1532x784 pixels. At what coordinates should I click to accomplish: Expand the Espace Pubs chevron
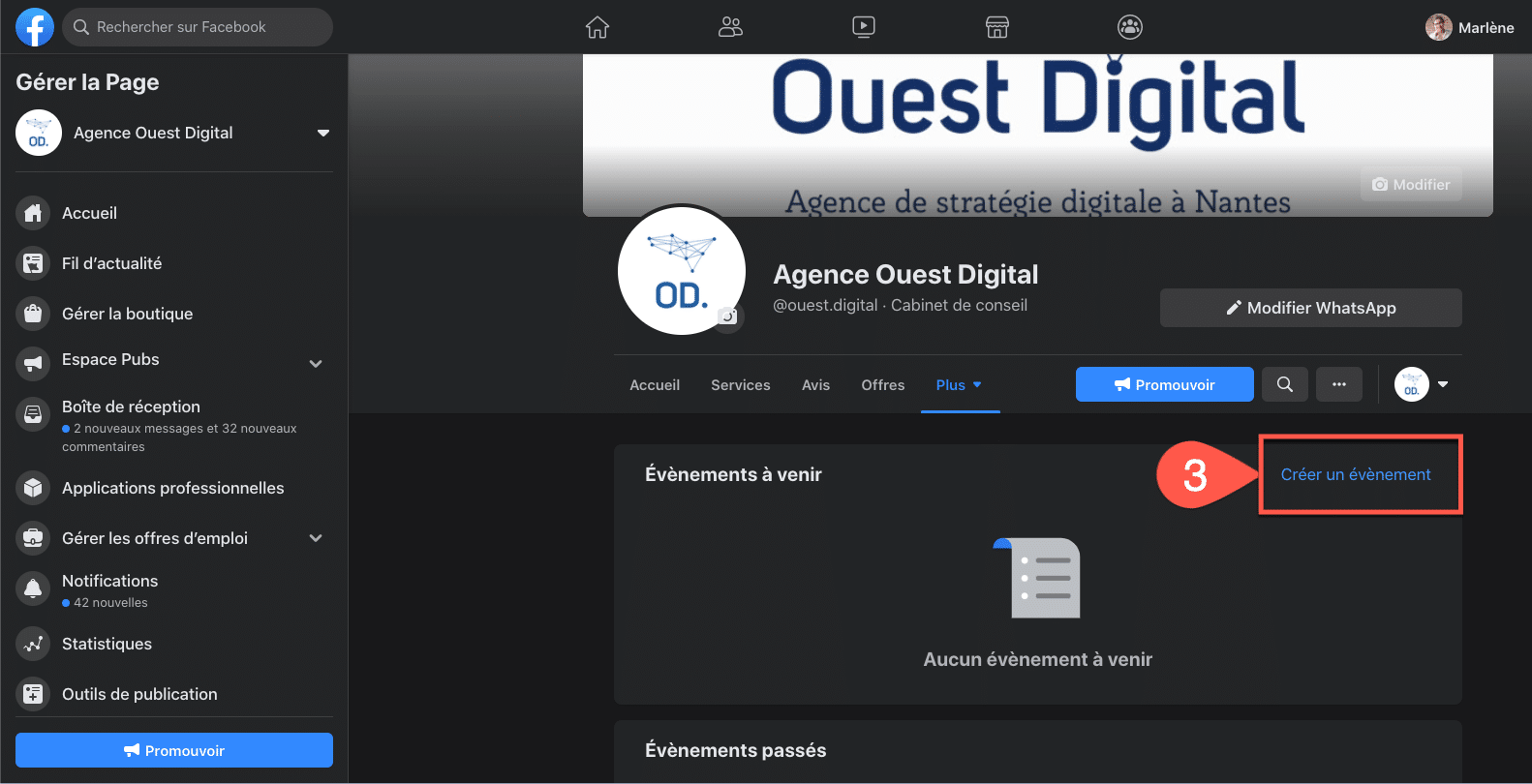[316, 364]
